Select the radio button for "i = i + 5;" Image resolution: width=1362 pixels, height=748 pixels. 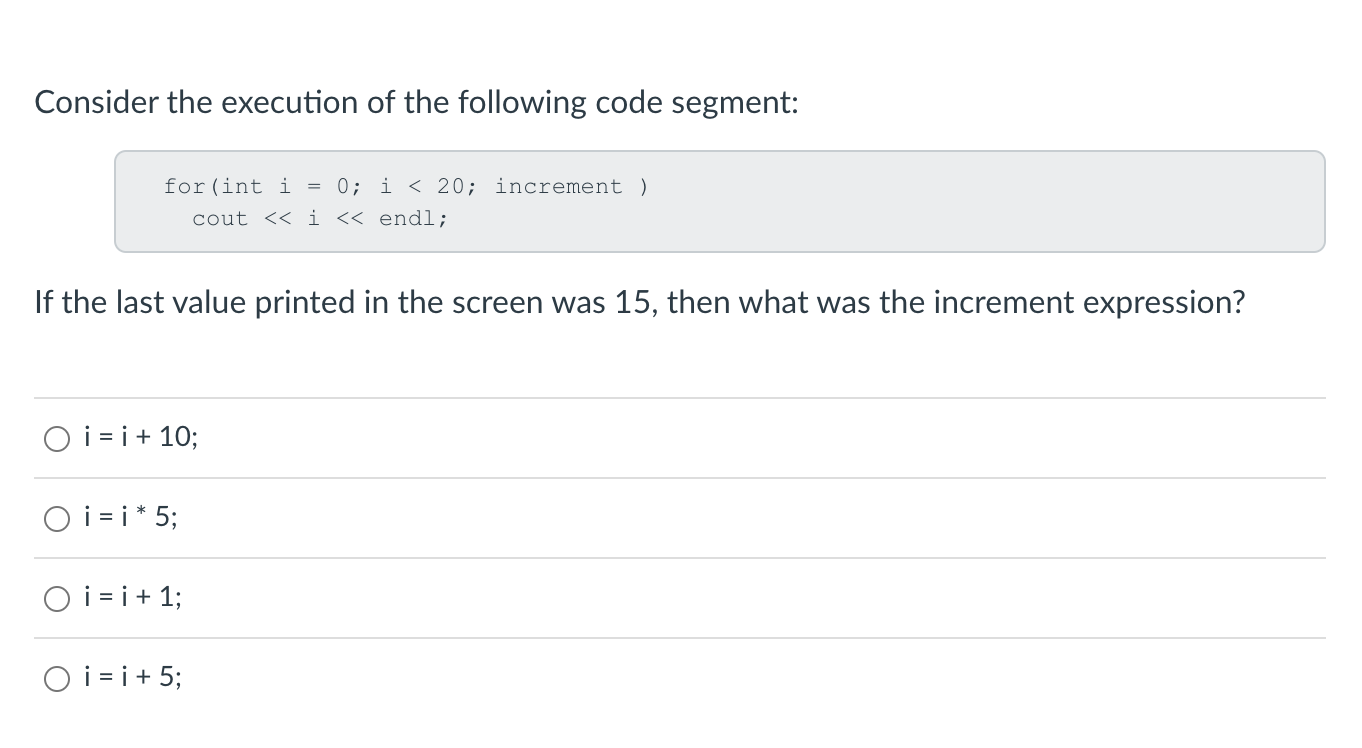point(57,678)
